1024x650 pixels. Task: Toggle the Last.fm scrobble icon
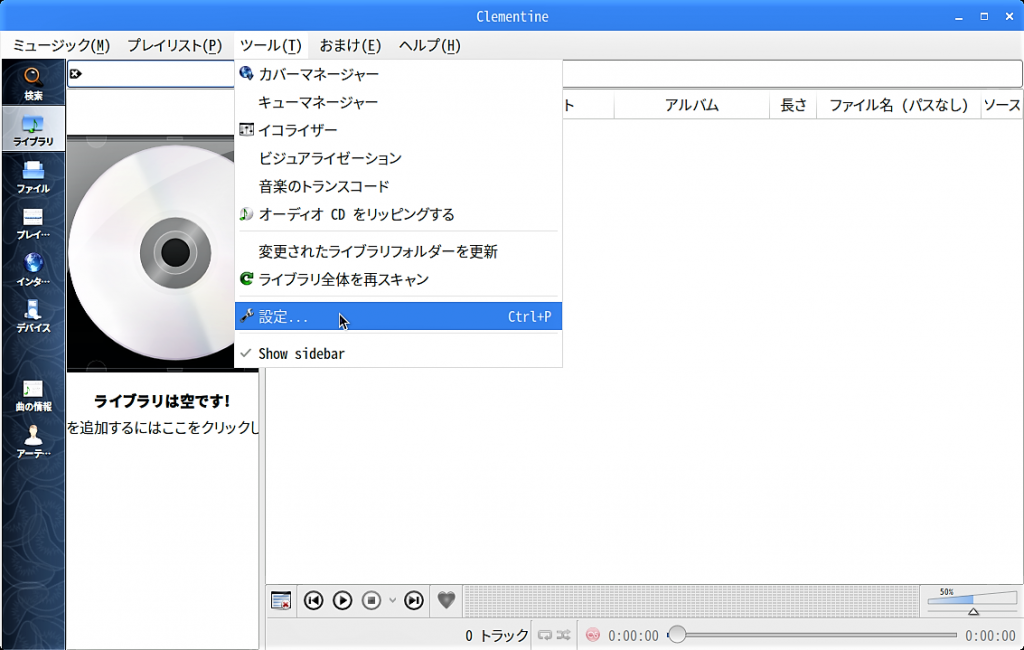point(592,635)
